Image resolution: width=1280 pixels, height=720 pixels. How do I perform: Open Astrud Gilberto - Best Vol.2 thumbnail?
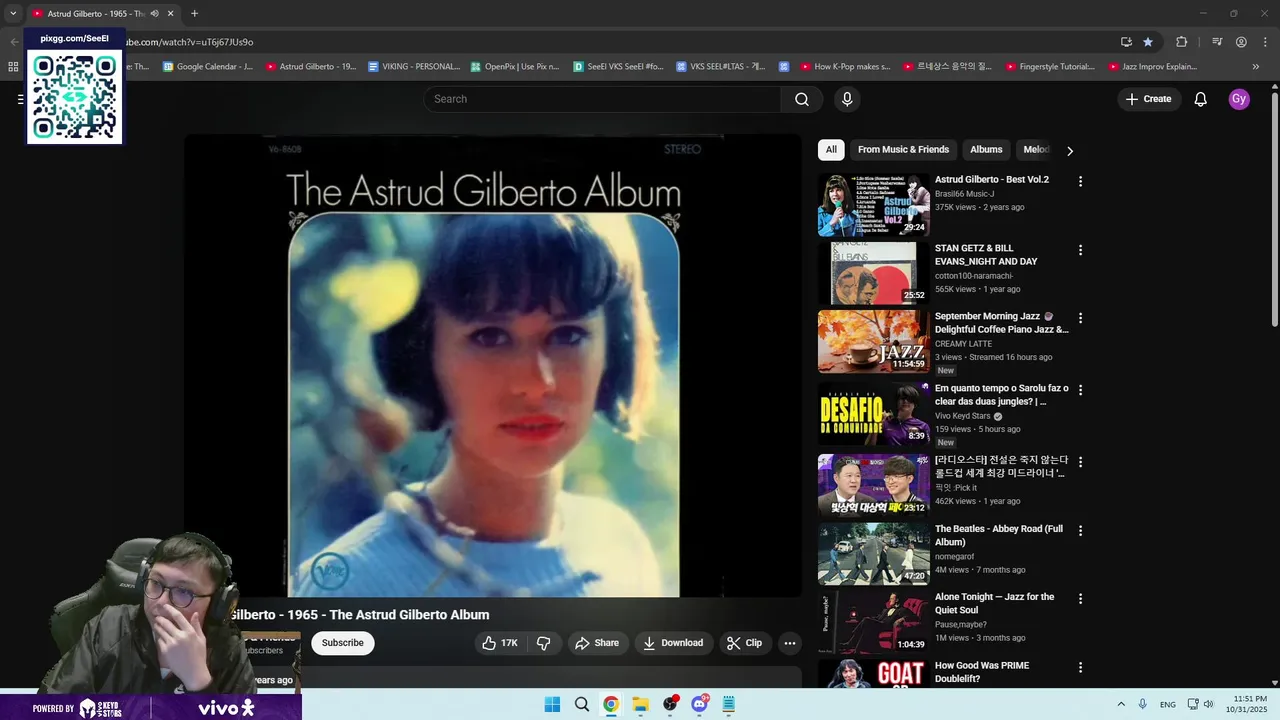coord(874,205)
